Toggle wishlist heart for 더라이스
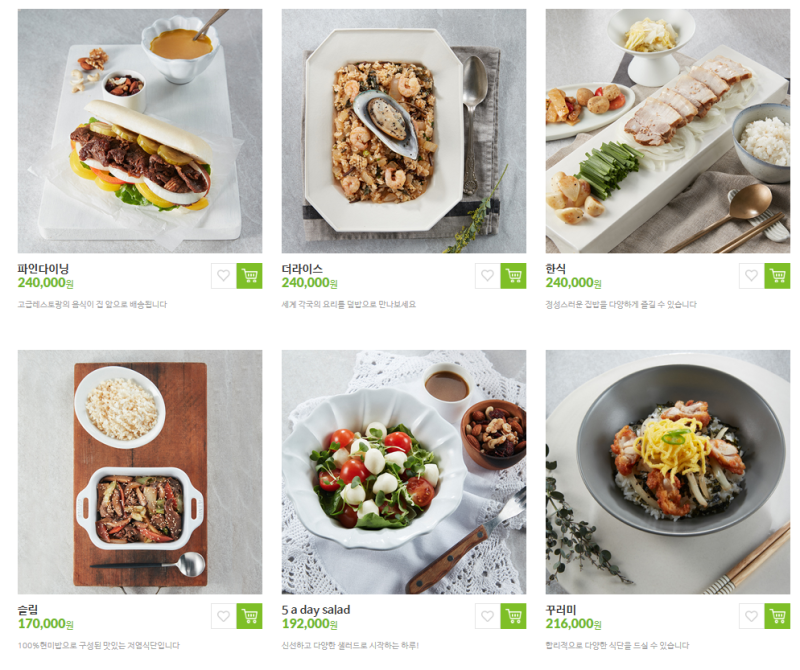This screenshot has width=800, height=670. [x=488, y=276]
